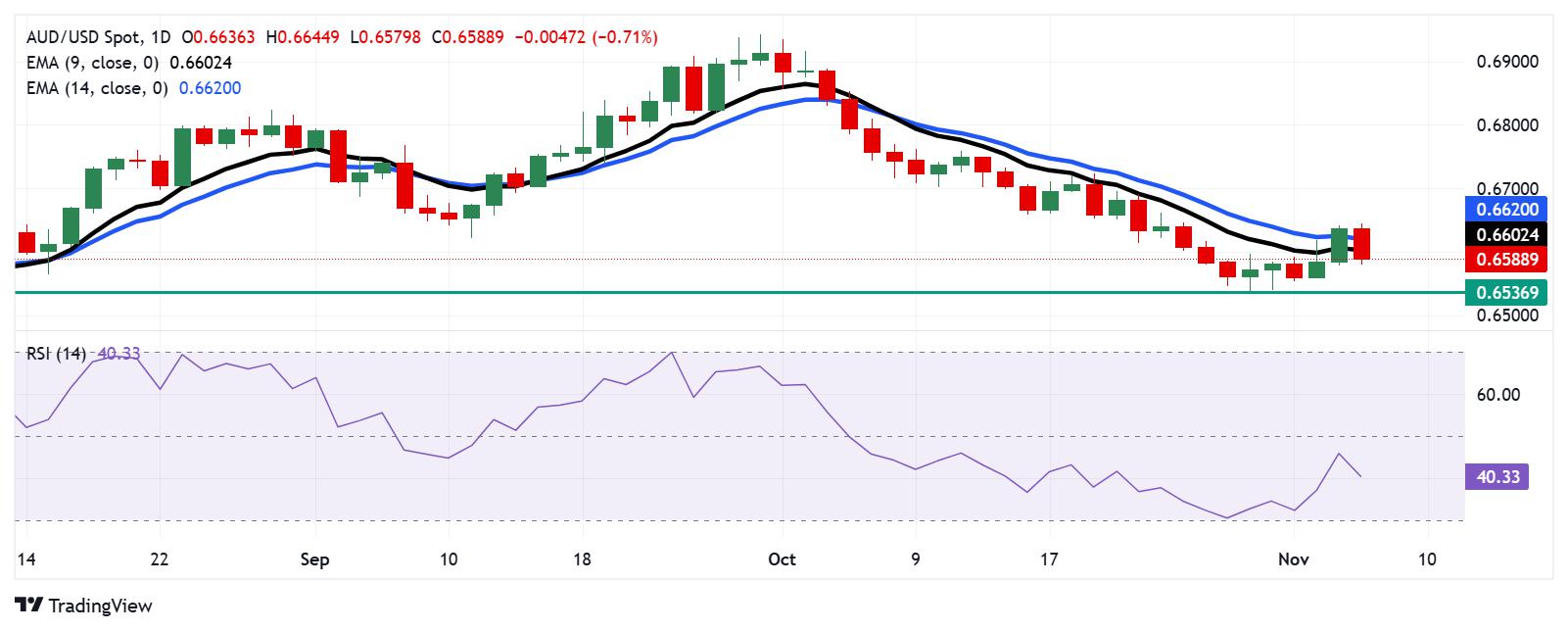Image resolution: width=1568 pixels, height=631 pixels.
Task: Click the red 0.65889 current price label
Action: pos(1506,260)
